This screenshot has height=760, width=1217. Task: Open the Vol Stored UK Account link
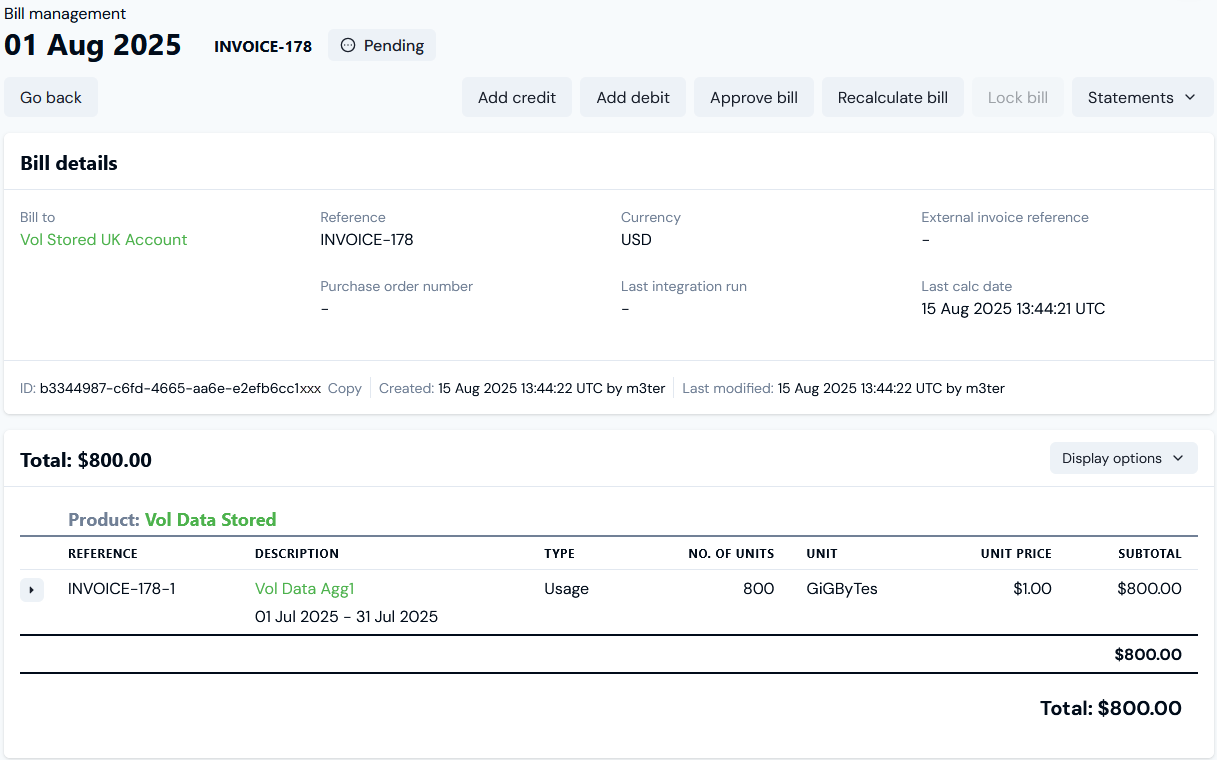pos(104,240)
